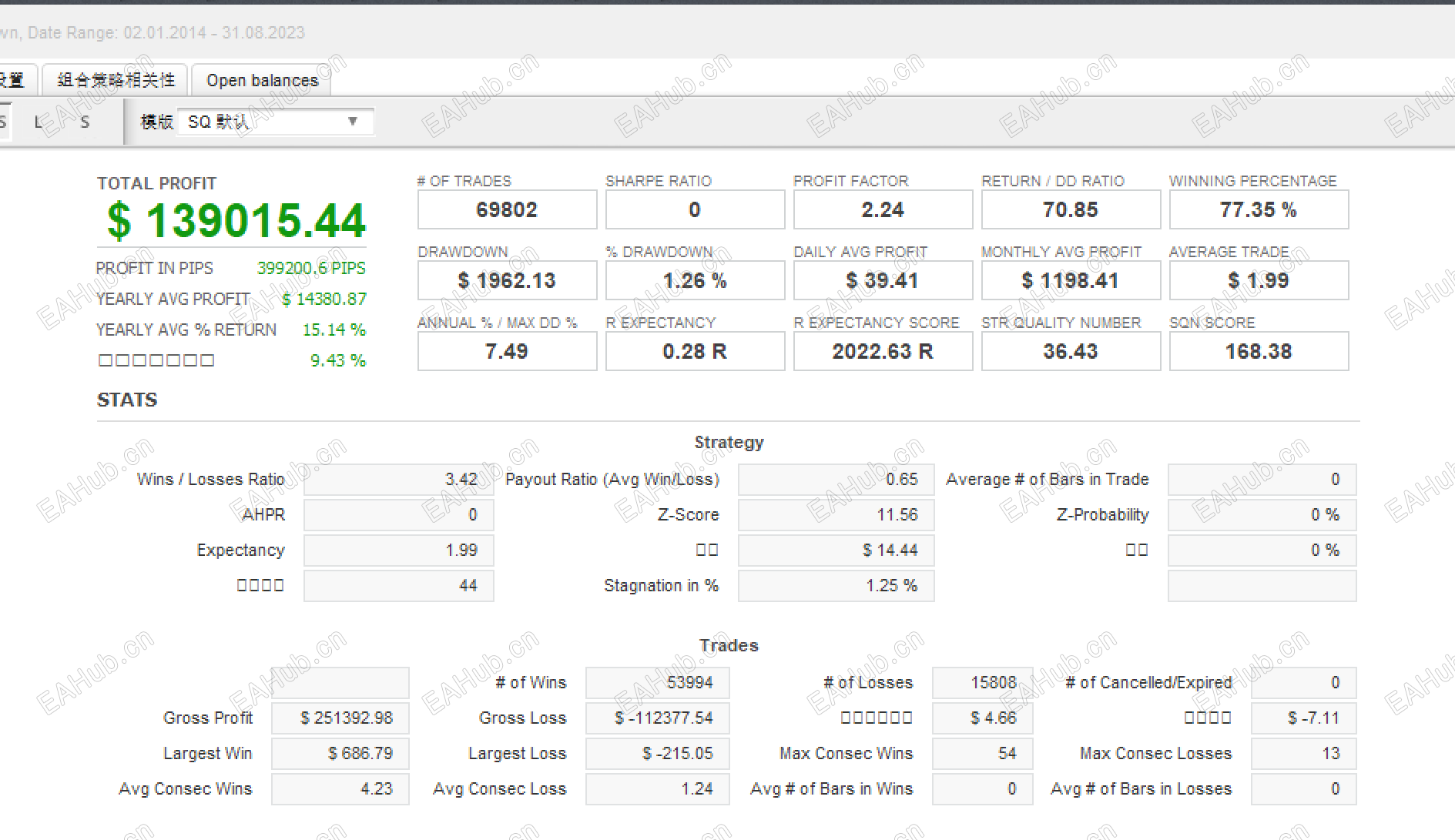The width and height of the screenshot is (1455, 840).
Task: Click the R Expectancy box 0.28 R
Action: pyautogui.click(x=695, y=351)
